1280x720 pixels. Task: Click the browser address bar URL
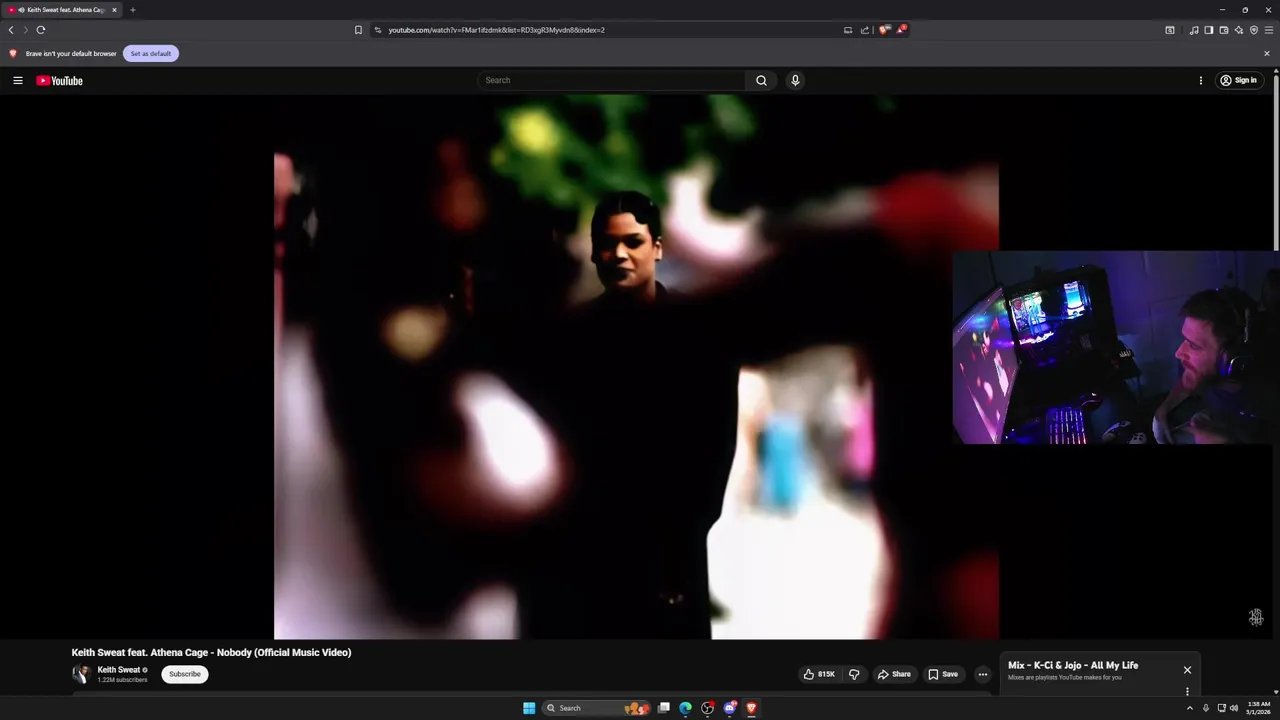[496, 30]
